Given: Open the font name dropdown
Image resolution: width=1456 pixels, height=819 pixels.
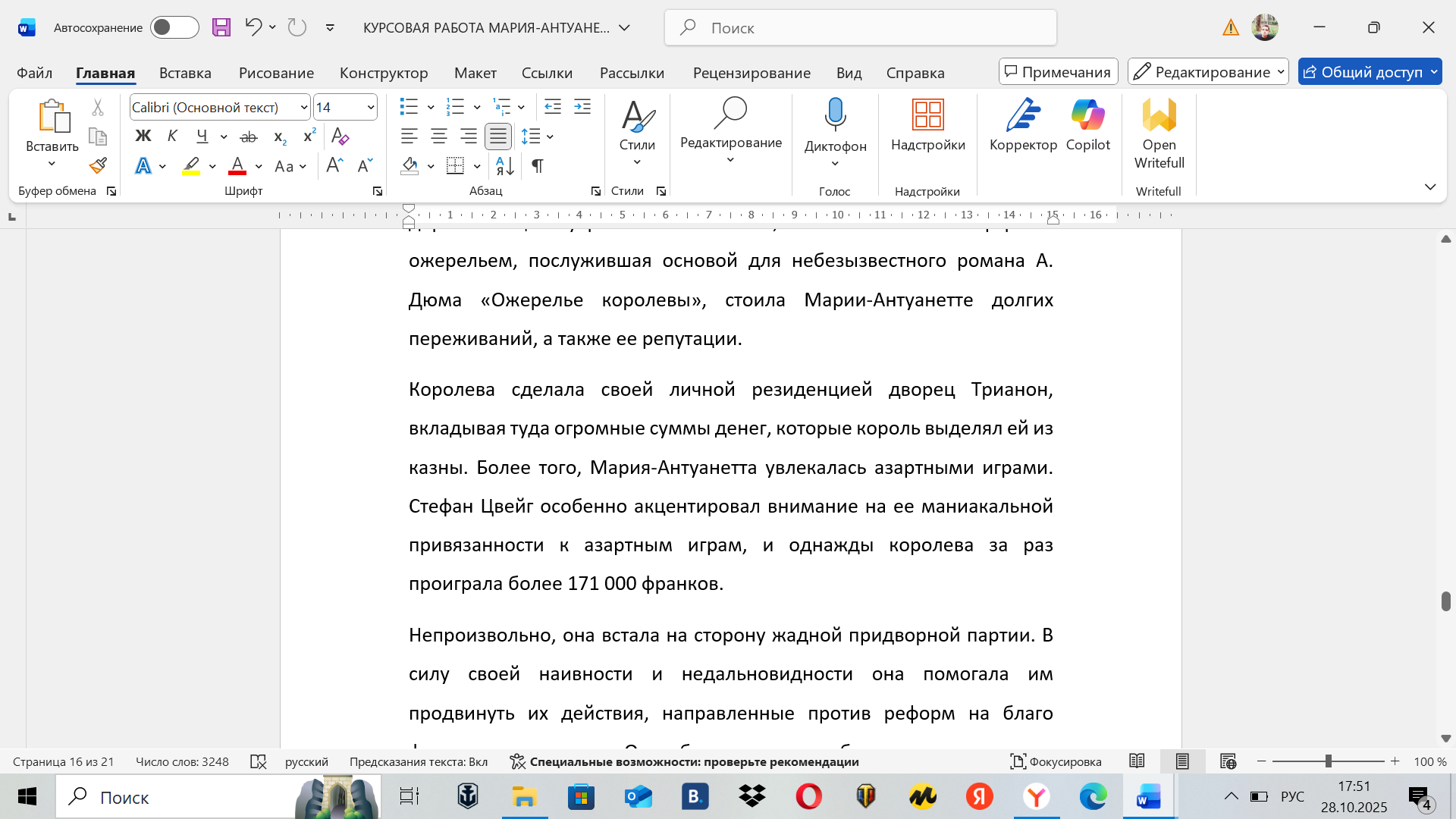Looking at the screenshot, I should tap(303, 107).
